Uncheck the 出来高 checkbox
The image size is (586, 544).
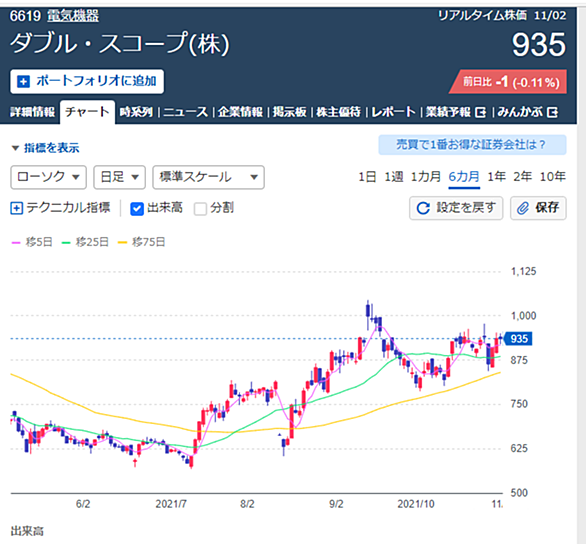(x=137, y=208)
